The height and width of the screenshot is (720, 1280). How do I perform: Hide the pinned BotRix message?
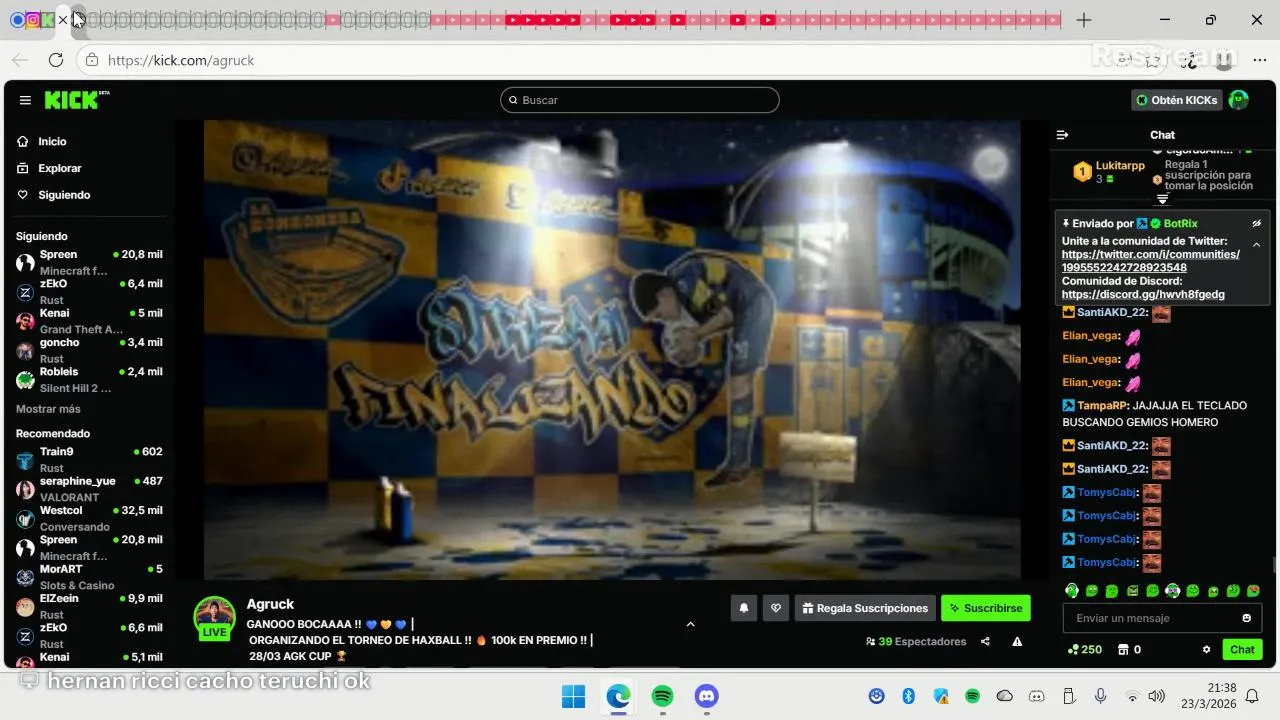pos(1257,223)
